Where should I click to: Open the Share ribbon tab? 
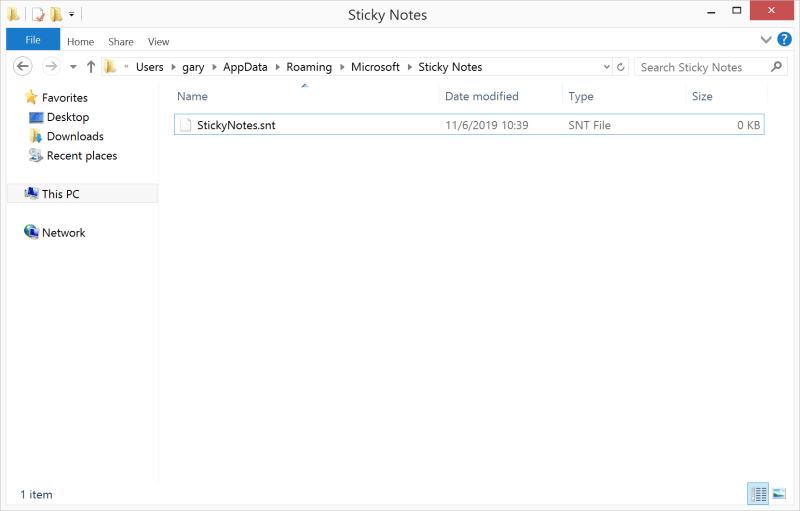120,42
